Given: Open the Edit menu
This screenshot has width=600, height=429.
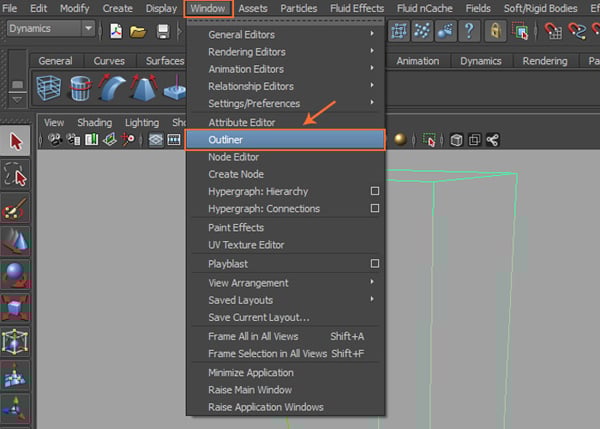Looking at the screenshot, I should coord(39,8).
